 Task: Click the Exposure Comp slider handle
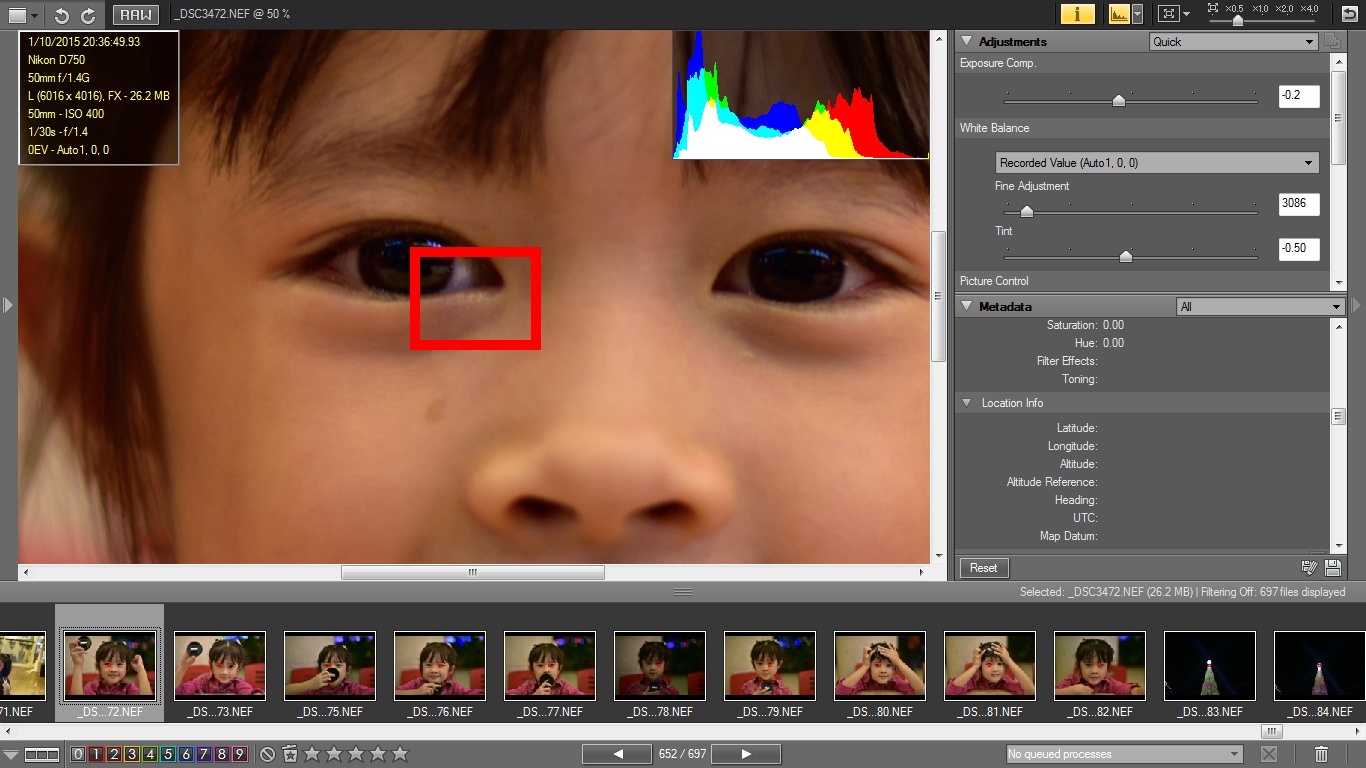1119,100
